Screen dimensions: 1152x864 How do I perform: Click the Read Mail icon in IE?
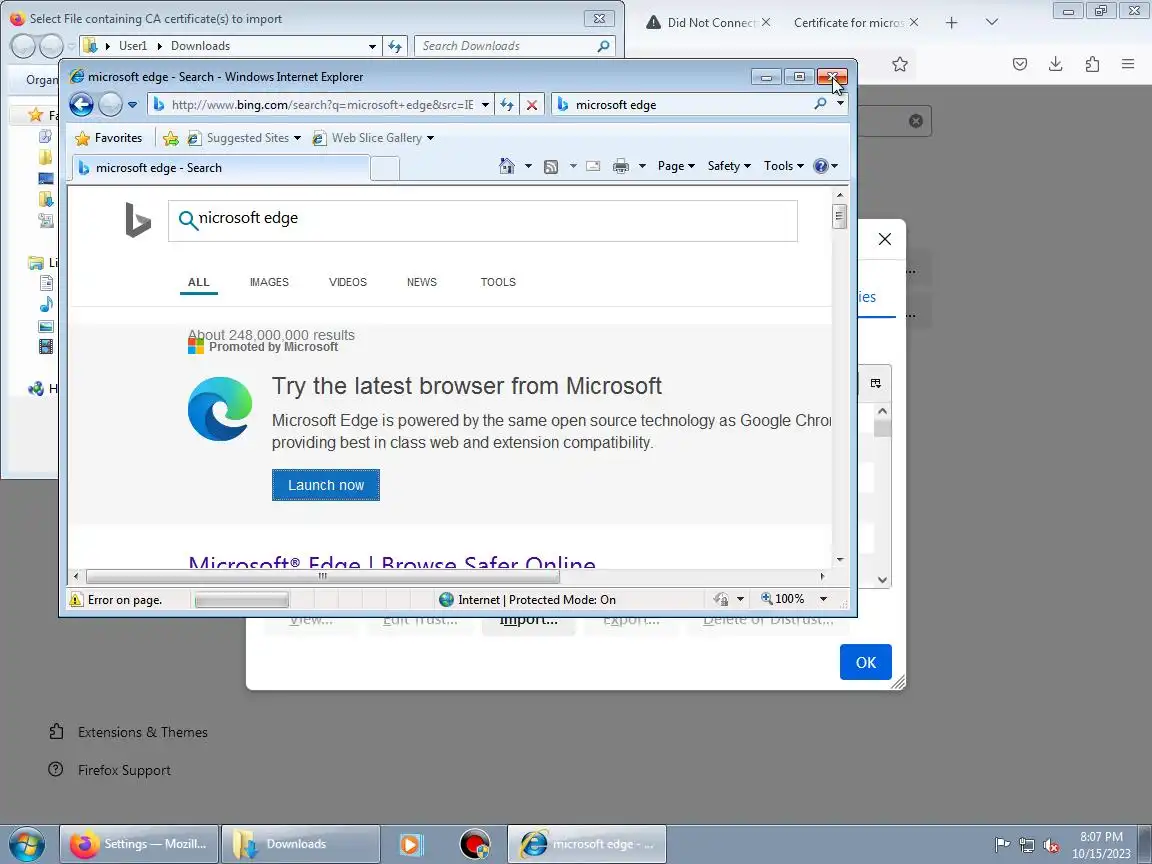tap(593, 166)
